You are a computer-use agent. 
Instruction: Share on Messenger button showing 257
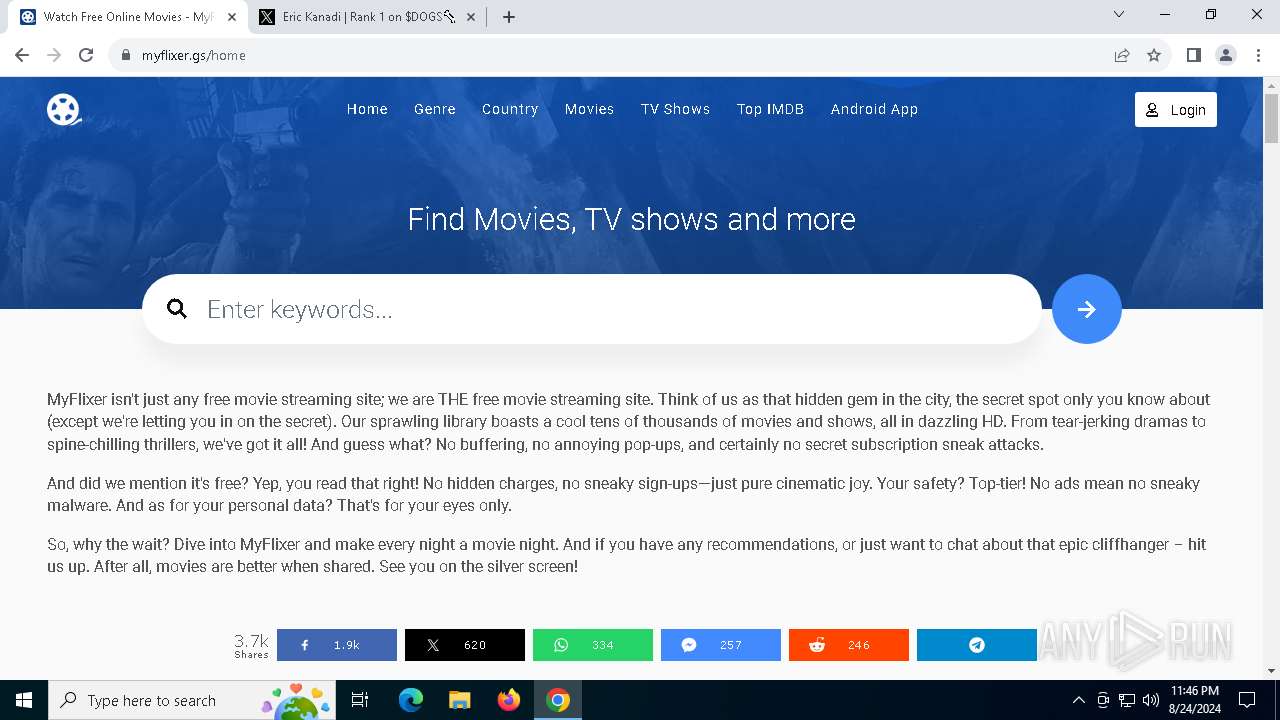click(x=721, y=645)
